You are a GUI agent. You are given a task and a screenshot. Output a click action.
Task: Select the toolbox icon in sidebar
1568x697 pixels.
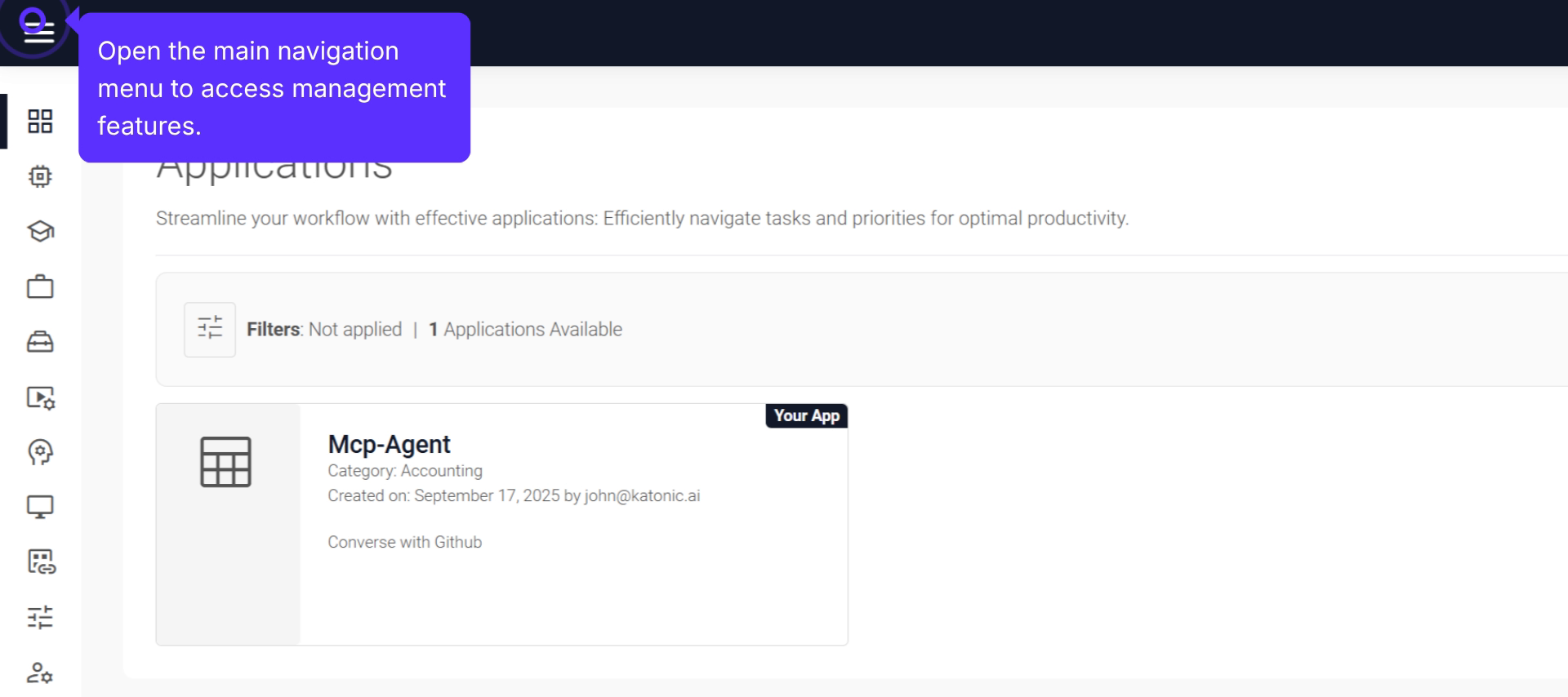(40, 342)
